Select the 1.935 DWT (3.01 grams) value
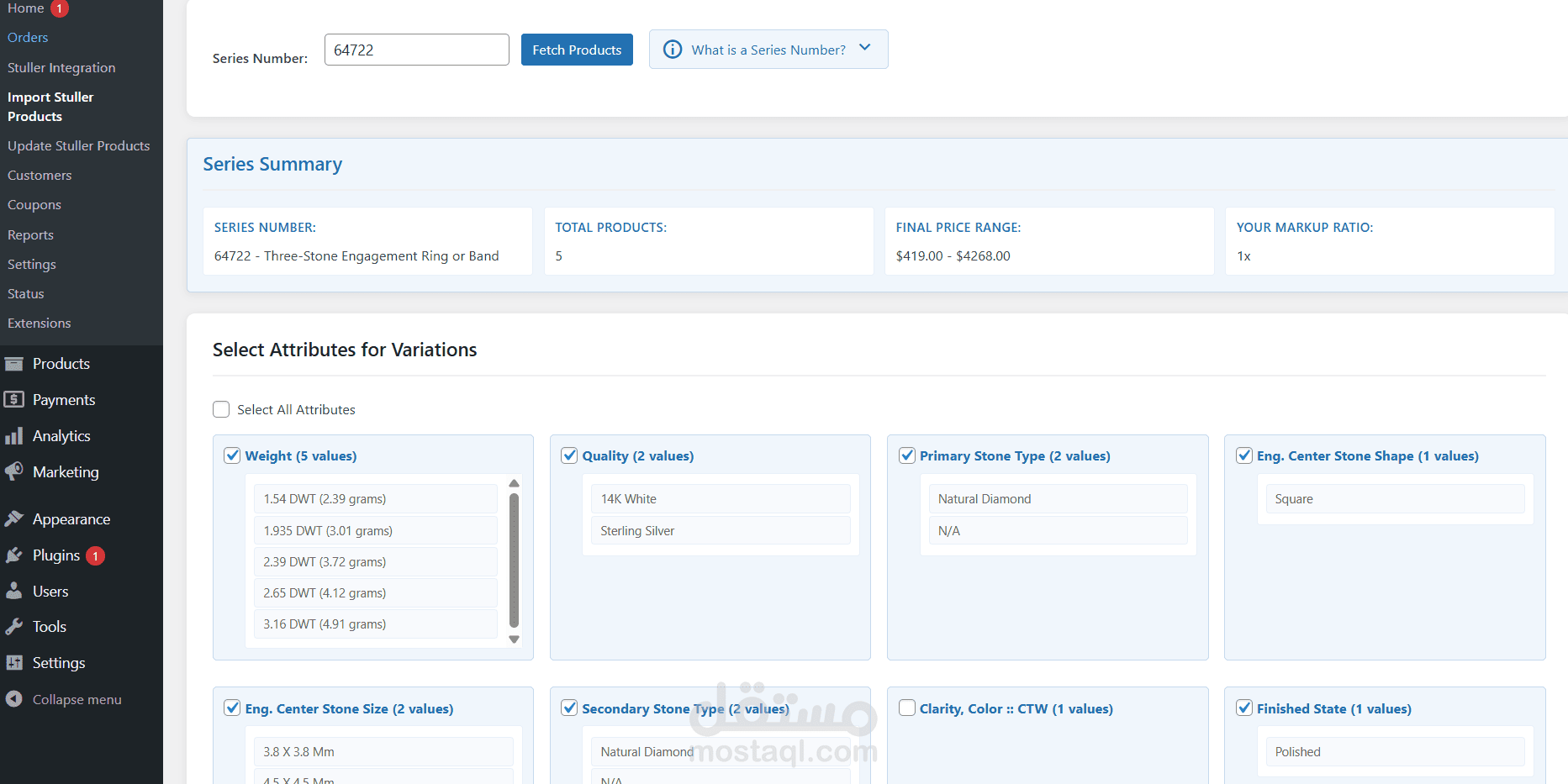The width and height of the screenshot is (1568, 784). click(375, 531)
